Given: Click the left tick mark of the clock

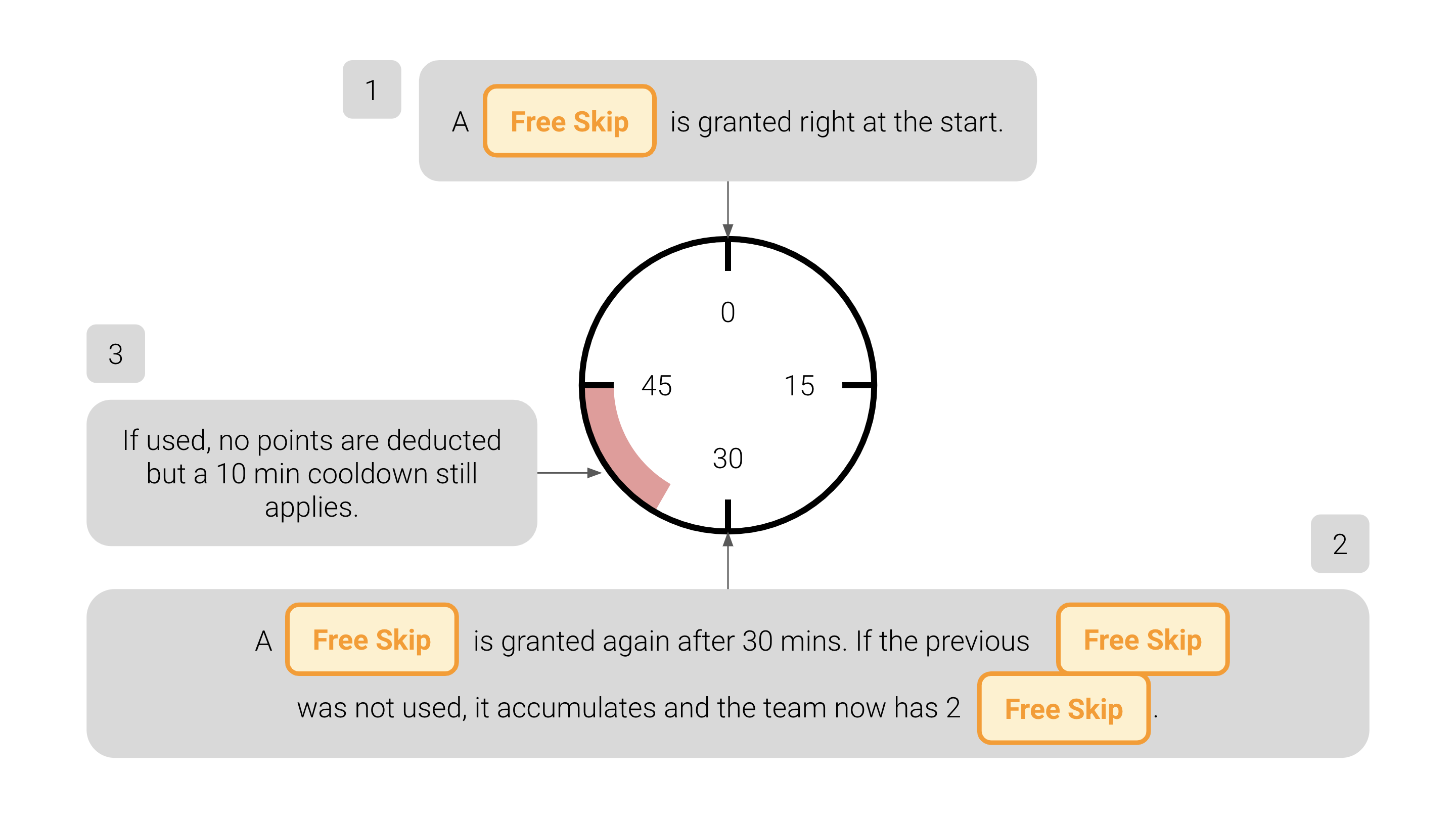Looking at the screenshot, I should coord(599,385).
